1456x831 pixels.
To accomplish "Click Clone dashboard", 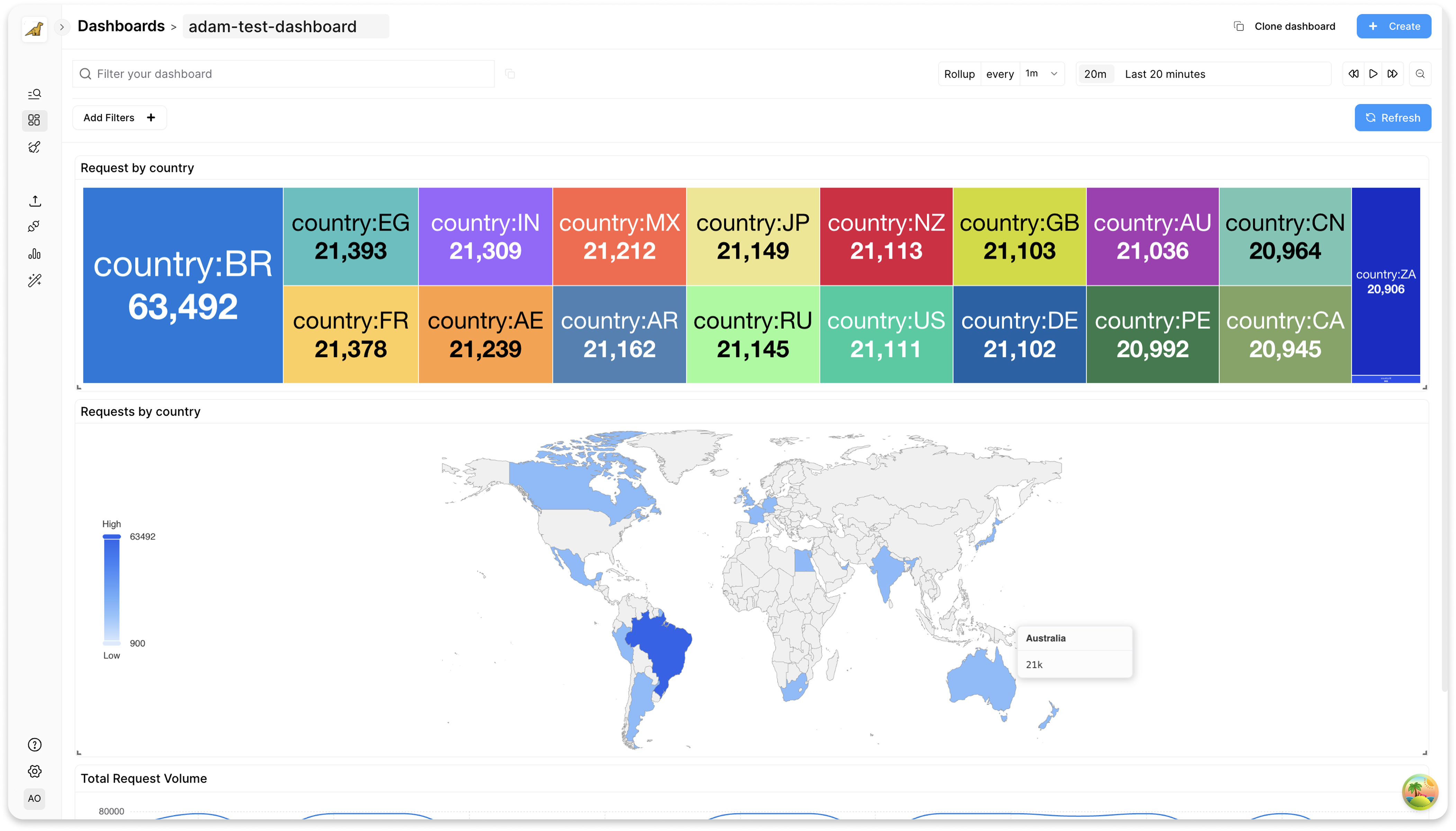I will [1285, 26].
